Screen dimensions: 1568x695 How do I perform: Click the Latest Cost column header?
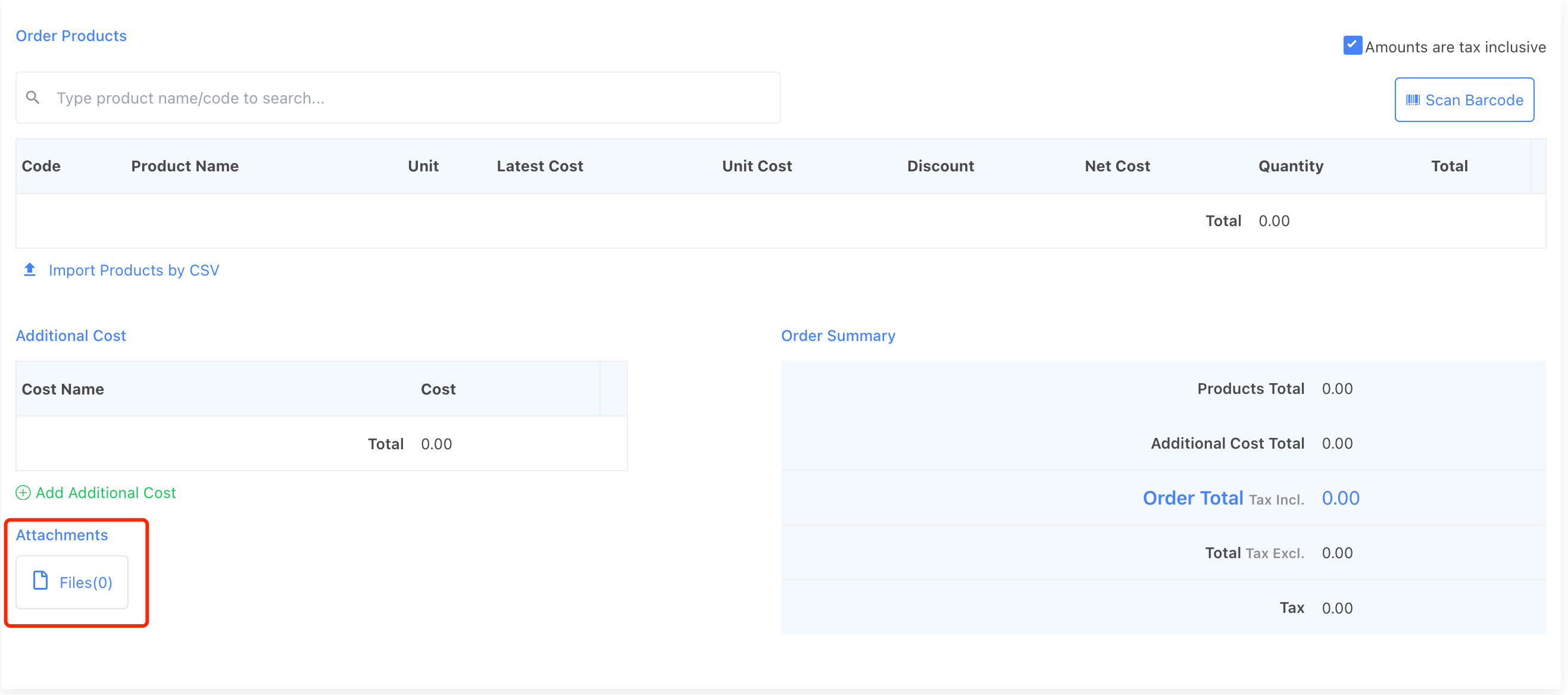[x=539, y=166]
